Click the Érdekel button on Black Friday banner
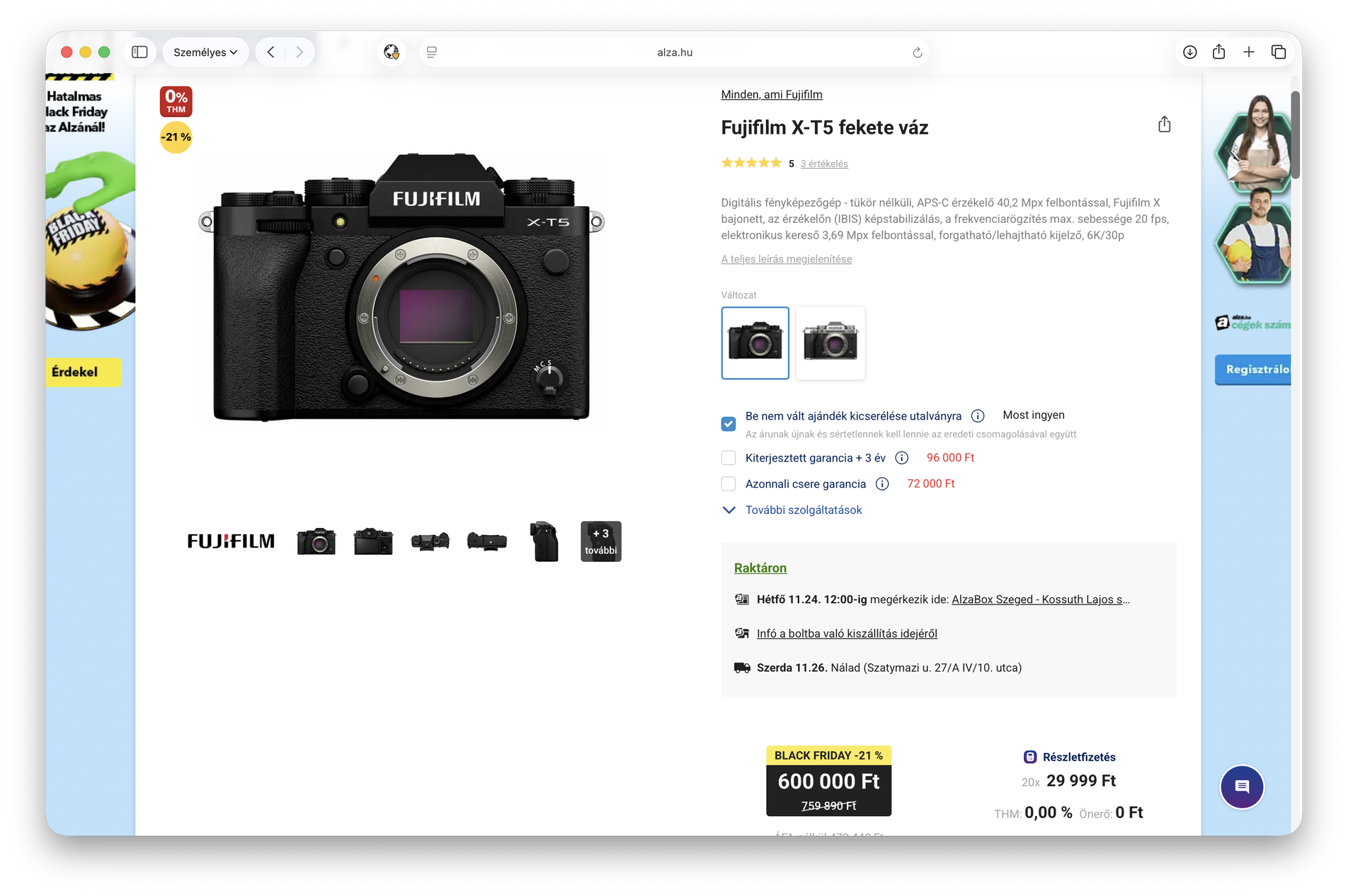Image resolution: width=1348 pixels, height=896 pixels. pos(84,372)
